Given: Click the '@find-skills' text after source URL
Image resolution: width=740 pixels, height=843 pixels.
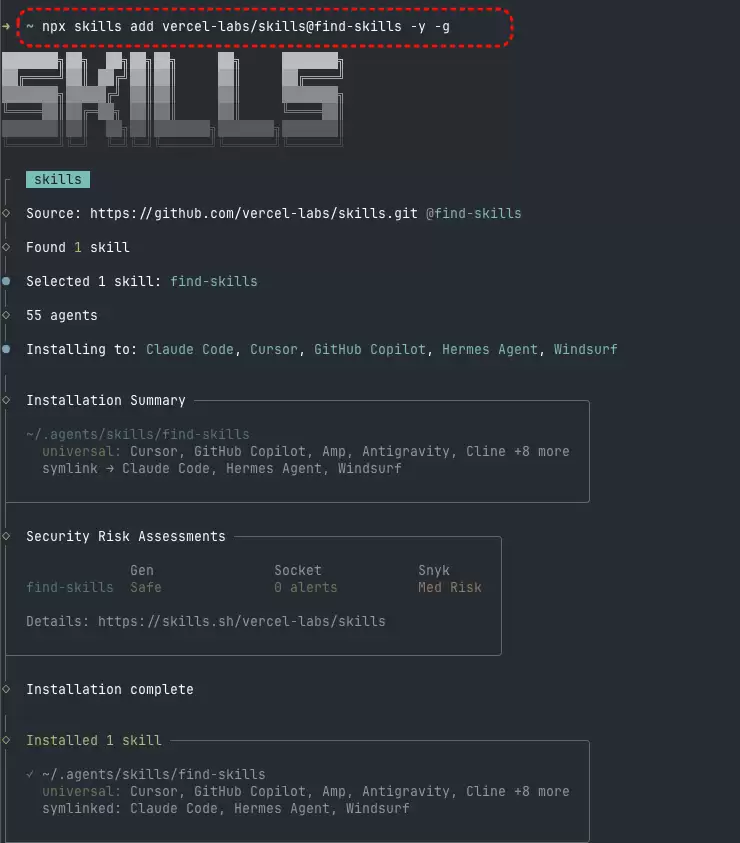Looking at the screenshot, I should click(473, 213).
